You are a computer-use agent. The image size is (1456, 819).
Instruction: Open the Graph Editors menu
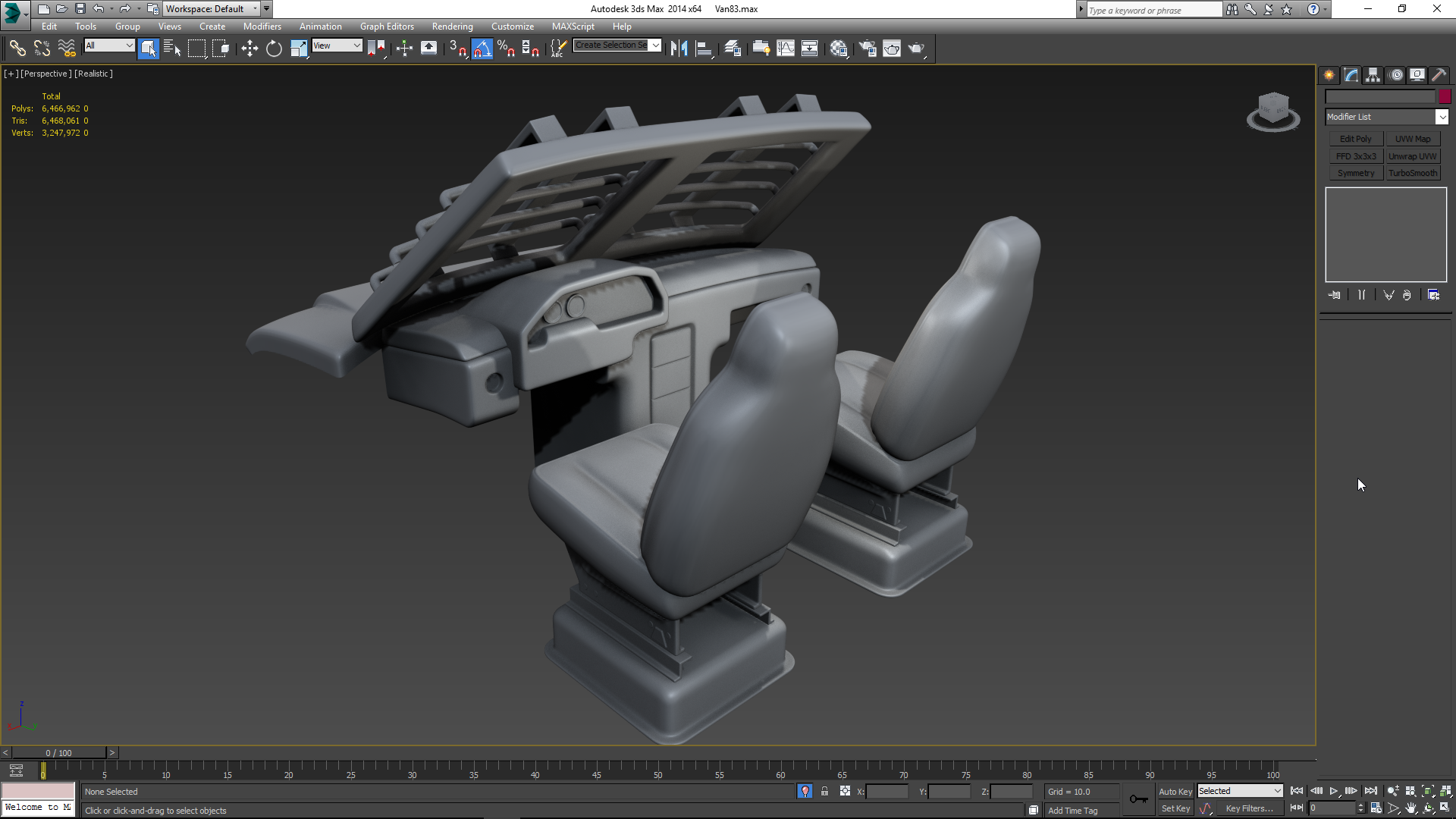[x=387, y=27]
